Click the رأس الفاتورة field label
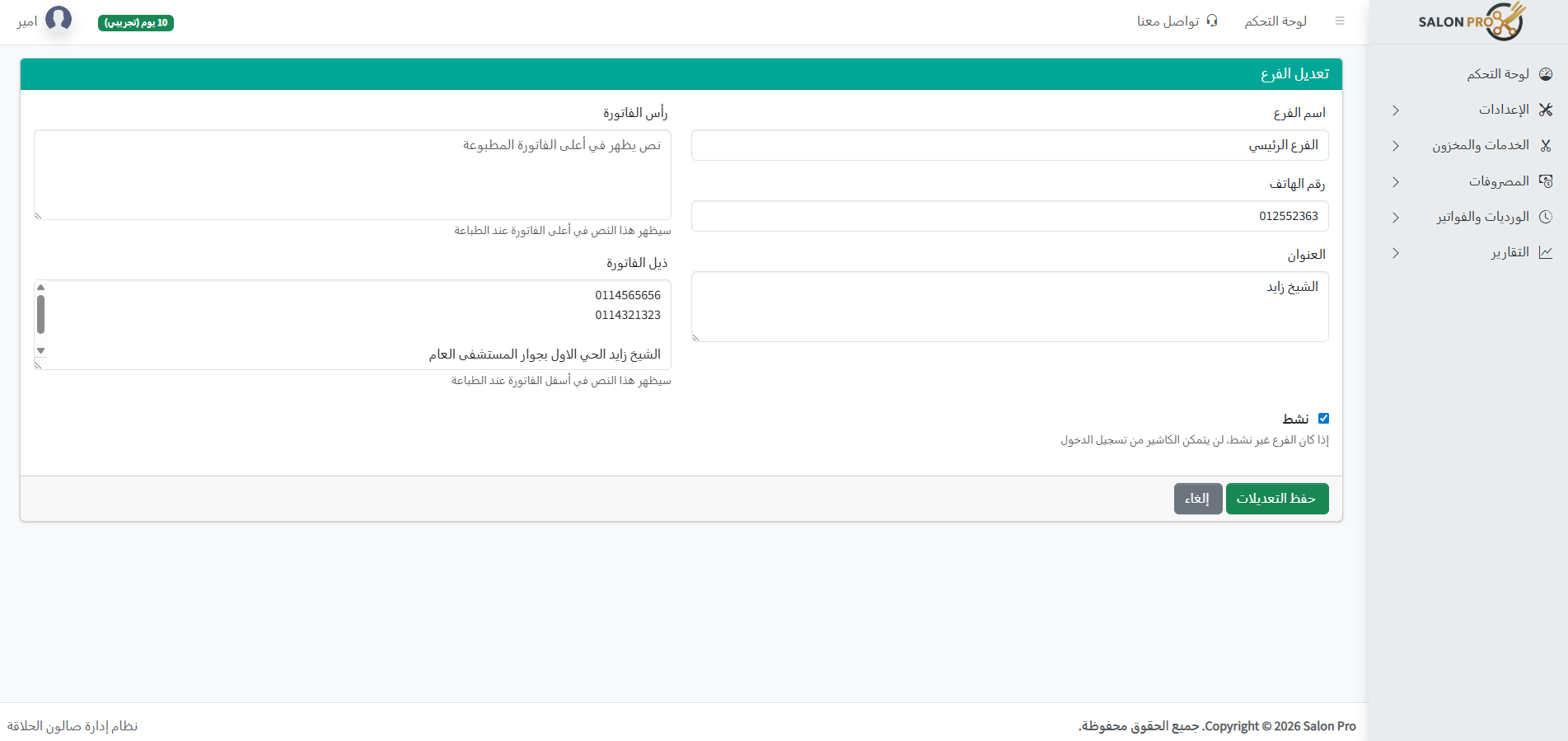This screenshot has width=1568, height=741. point(635,113)
